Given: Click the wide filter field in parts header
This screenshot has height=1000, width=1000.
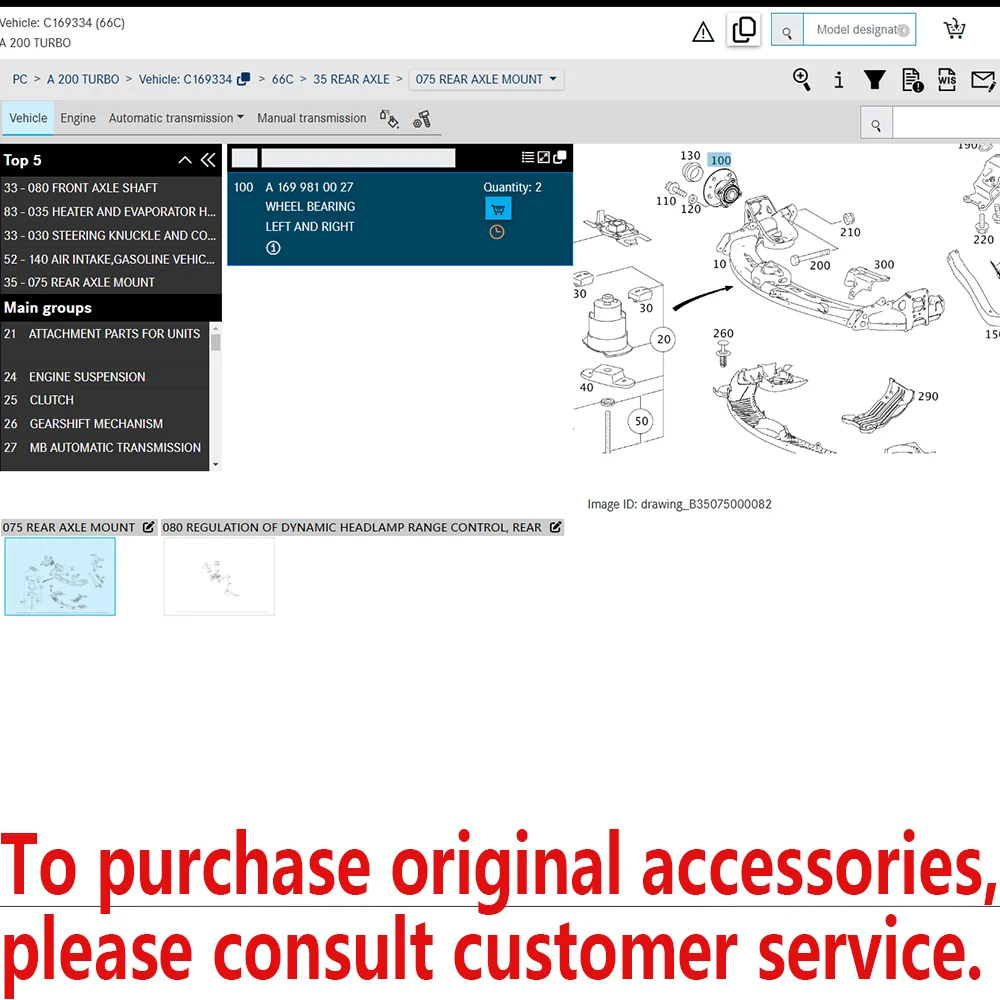Looking at the screenshot, I should 358,158.
